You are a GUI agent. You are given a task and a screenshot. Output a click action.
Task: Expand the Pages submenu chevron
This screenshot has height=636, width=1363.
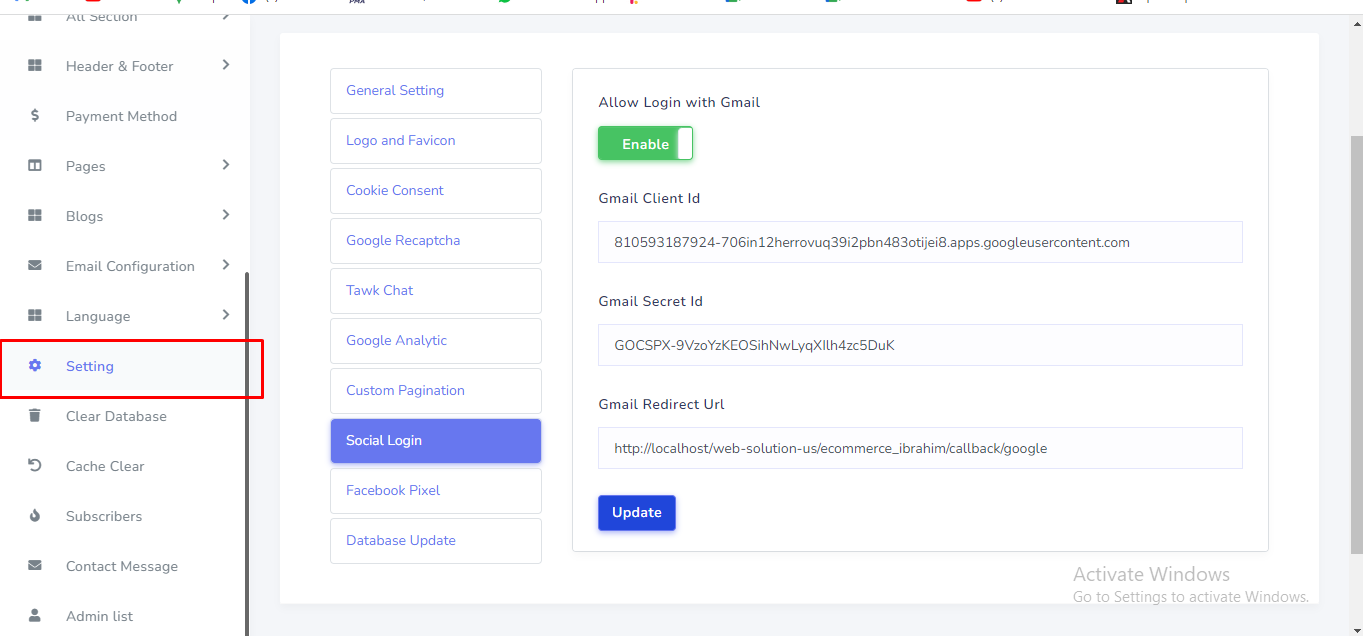tap(226, 165)
